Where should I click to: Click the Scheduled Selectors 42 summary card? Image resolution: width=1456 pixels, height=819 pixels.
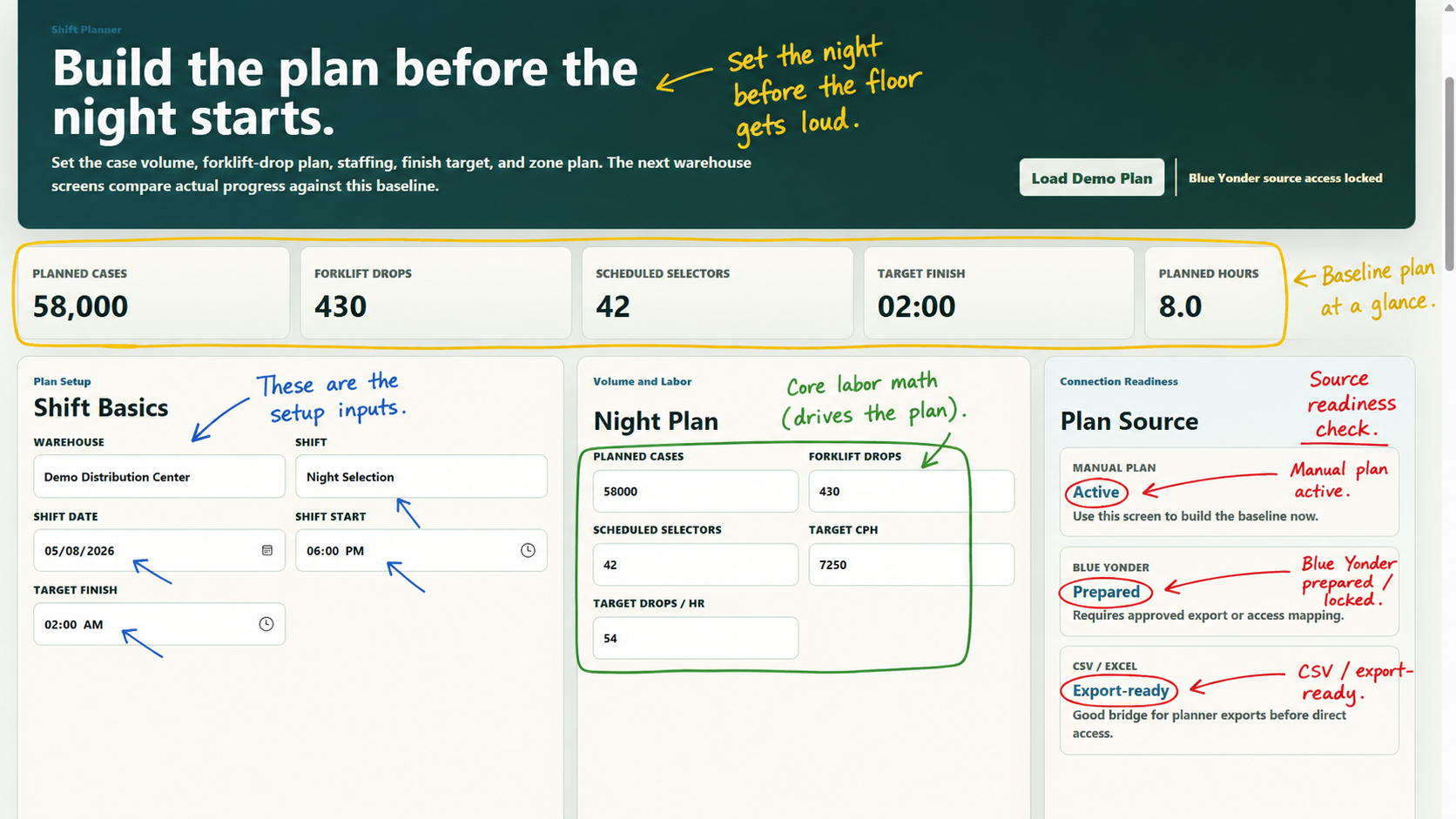[718, 292]
